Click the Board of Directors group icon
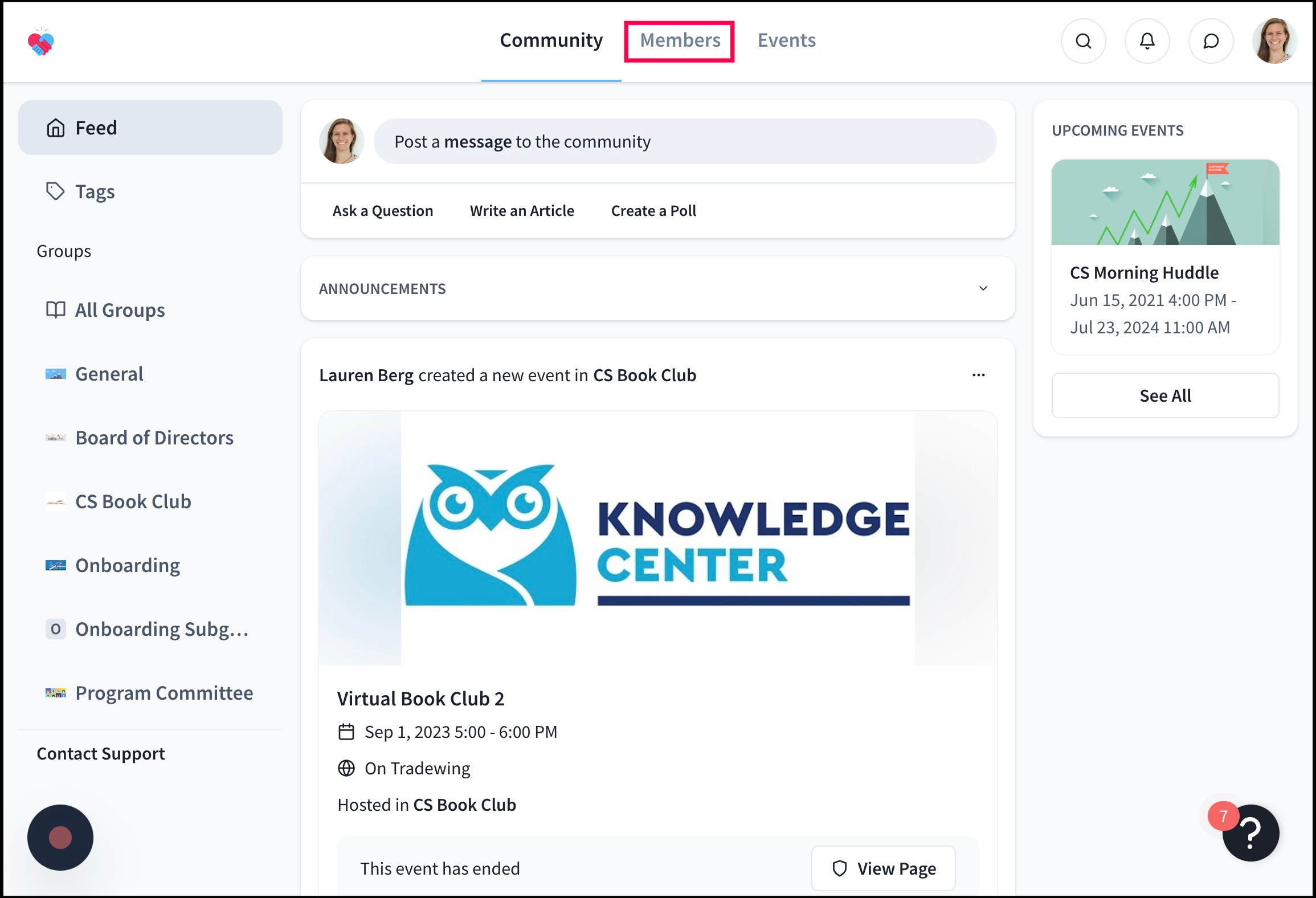This screenshot has width=1316, height=898. 55,438
